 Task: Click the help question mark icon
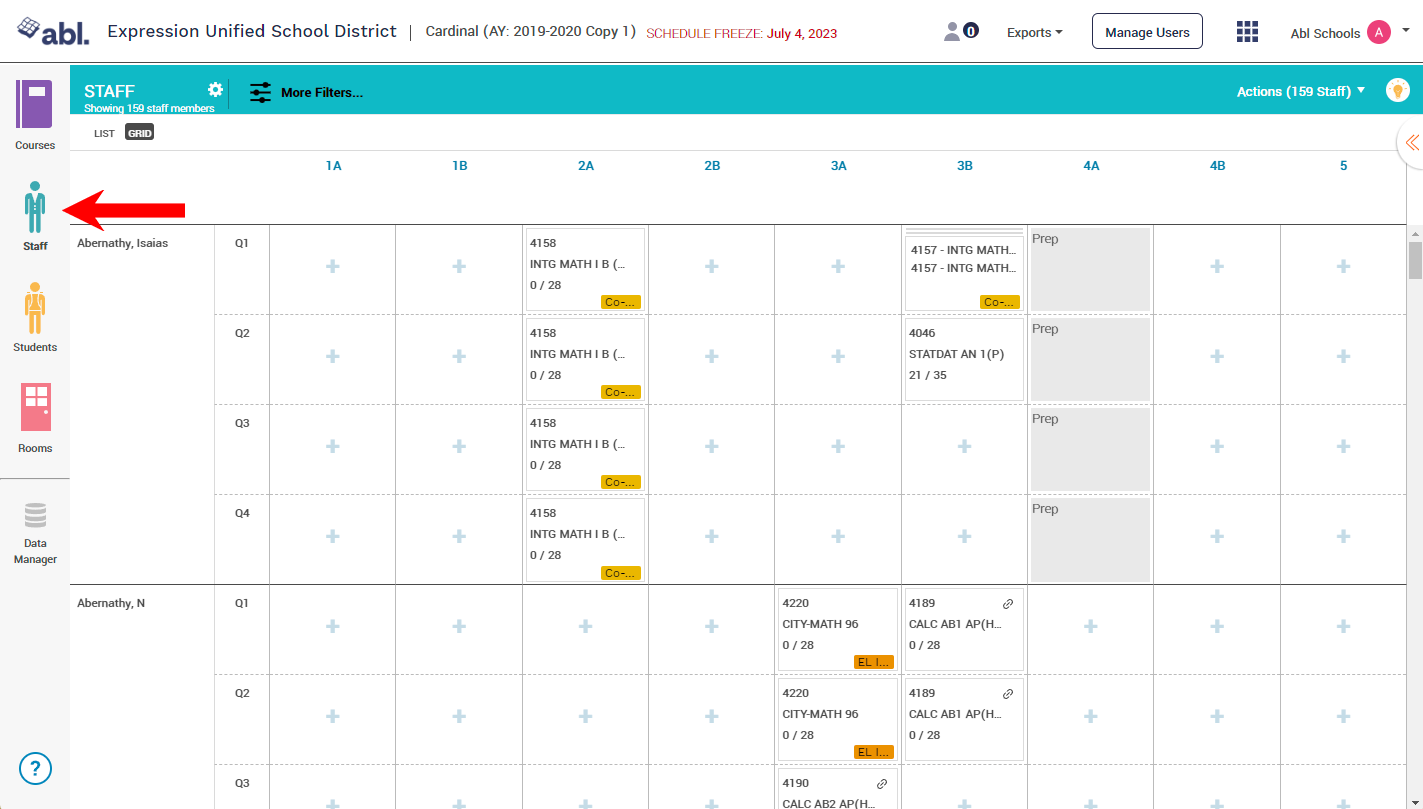(35, 768)
